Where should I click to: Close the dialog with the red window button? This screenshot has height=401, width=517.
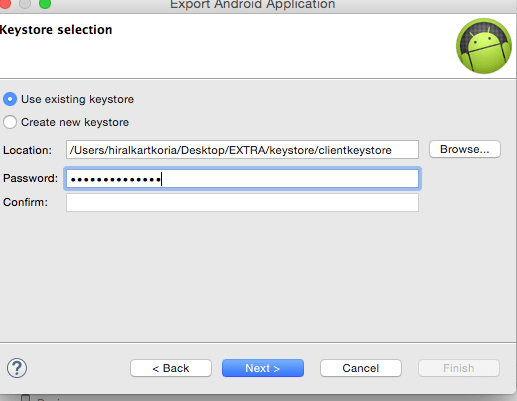pos(5,3)
